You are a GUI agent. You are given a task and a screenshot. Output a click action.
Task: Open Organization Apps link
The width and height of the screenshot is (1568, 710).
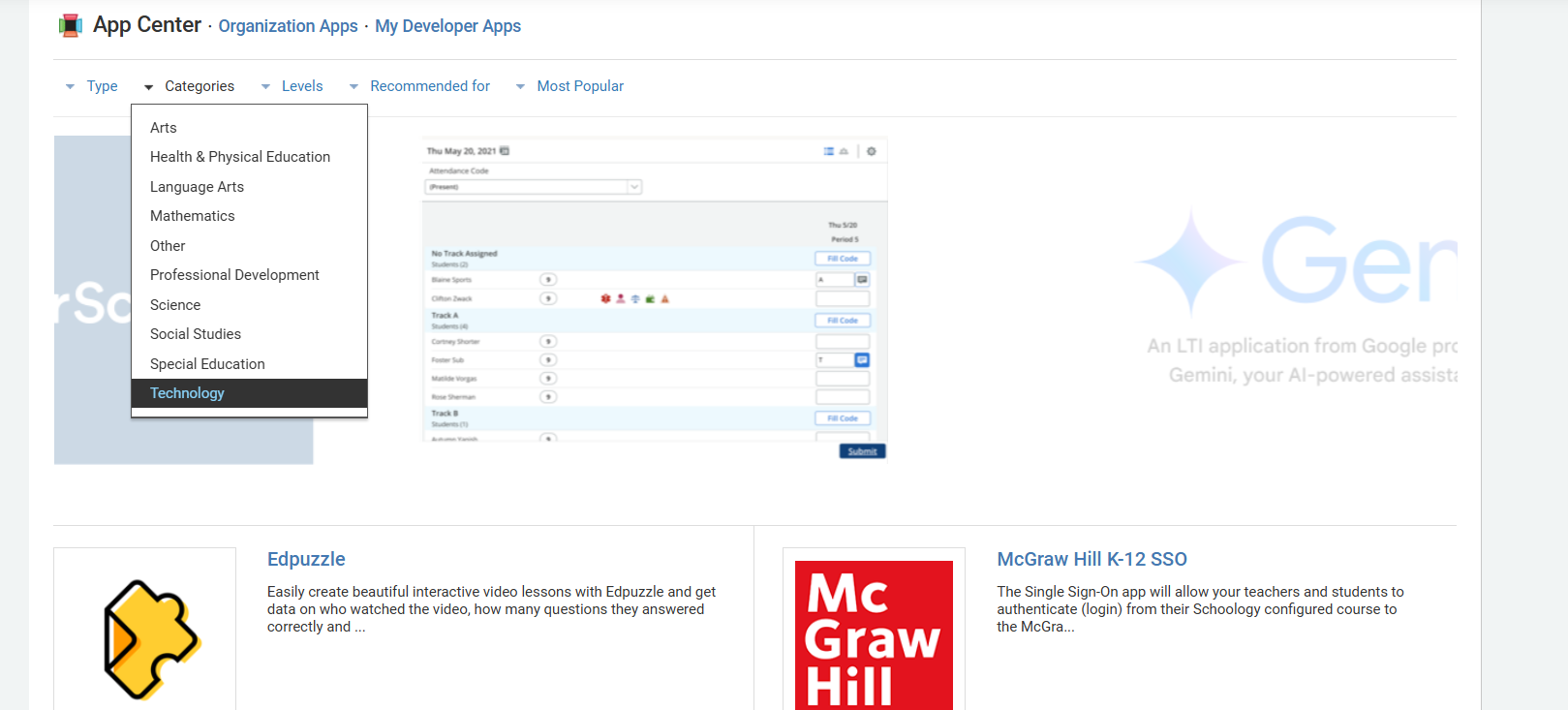pyautogui.click(x=288, y=26)
